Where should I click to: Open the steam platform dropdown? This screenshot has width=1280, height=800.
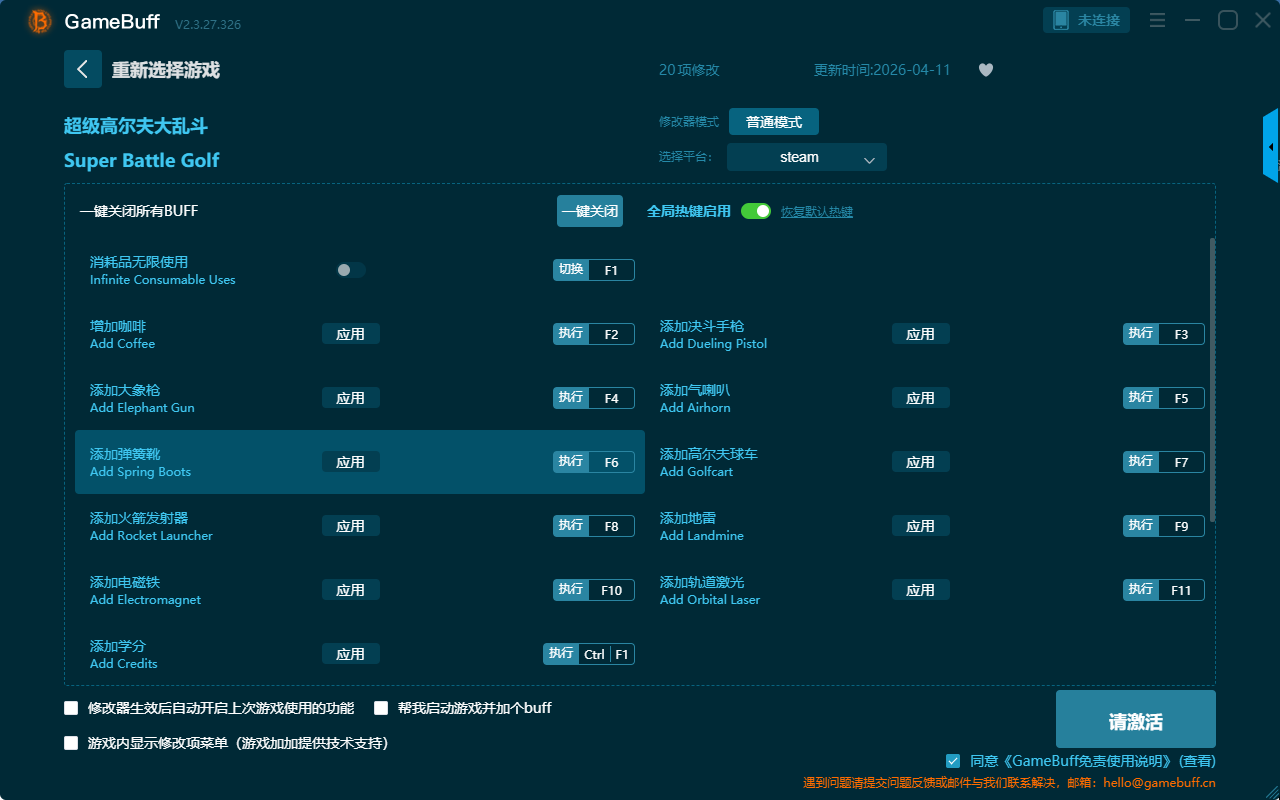point(806,157)
